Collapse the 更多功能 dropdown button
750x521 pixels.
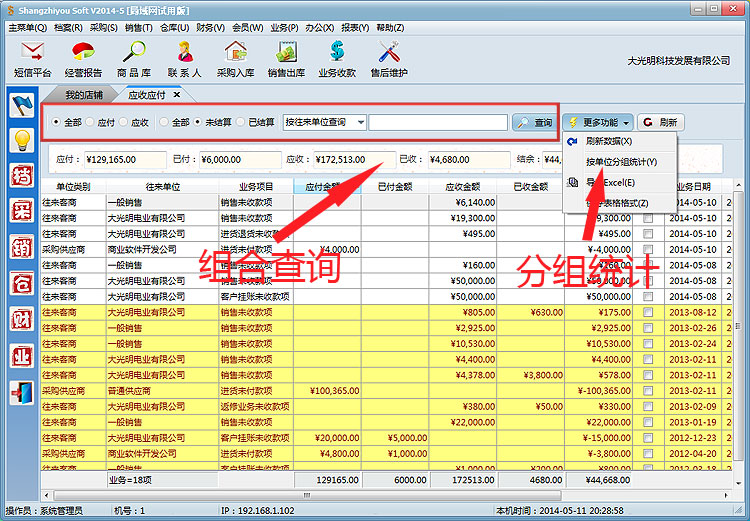pyautogui.click(x=597, y=122)
